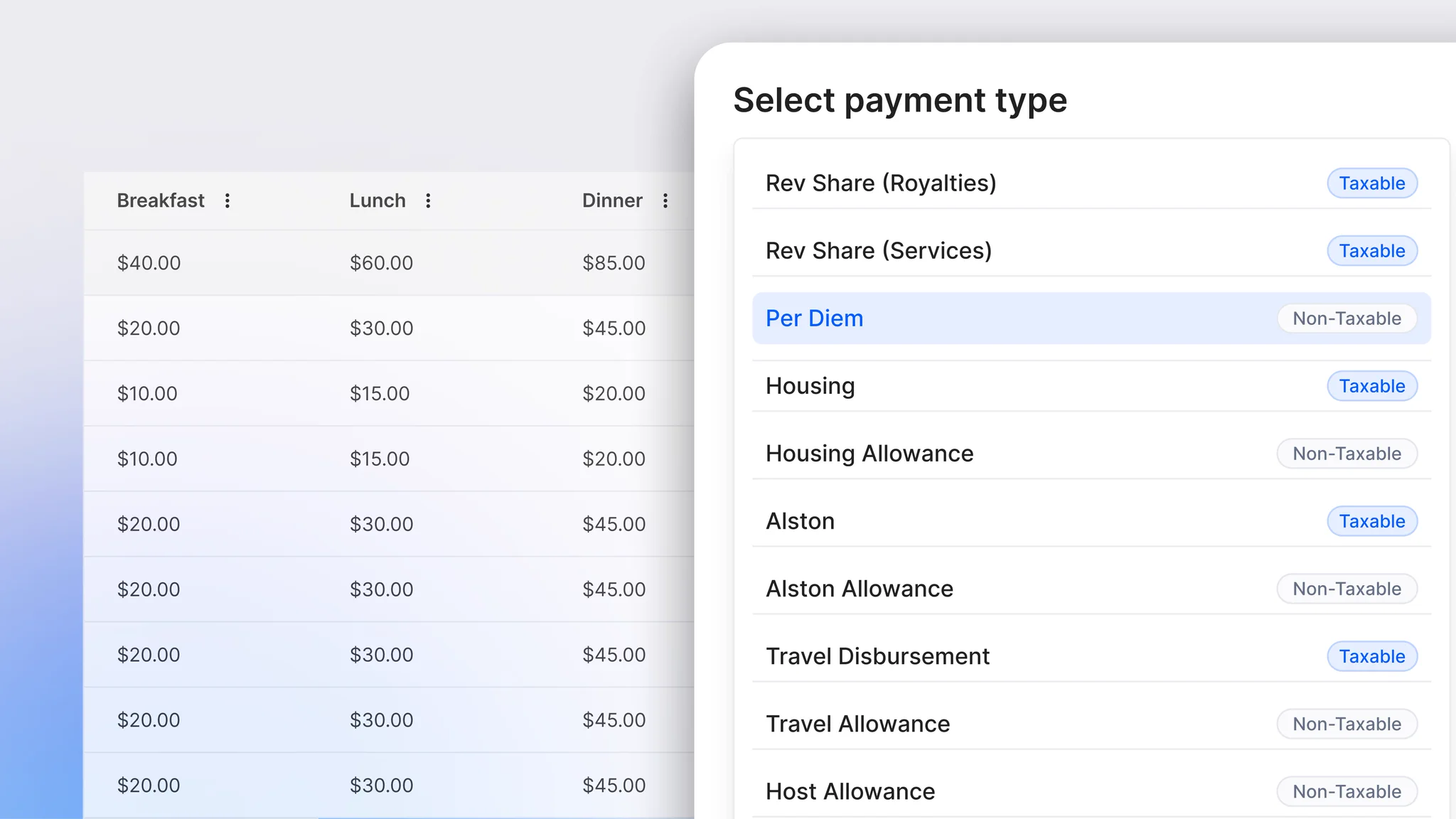Open the Lunch column options menu
The width and height of the screenshot is (1456, 819).
428,200
